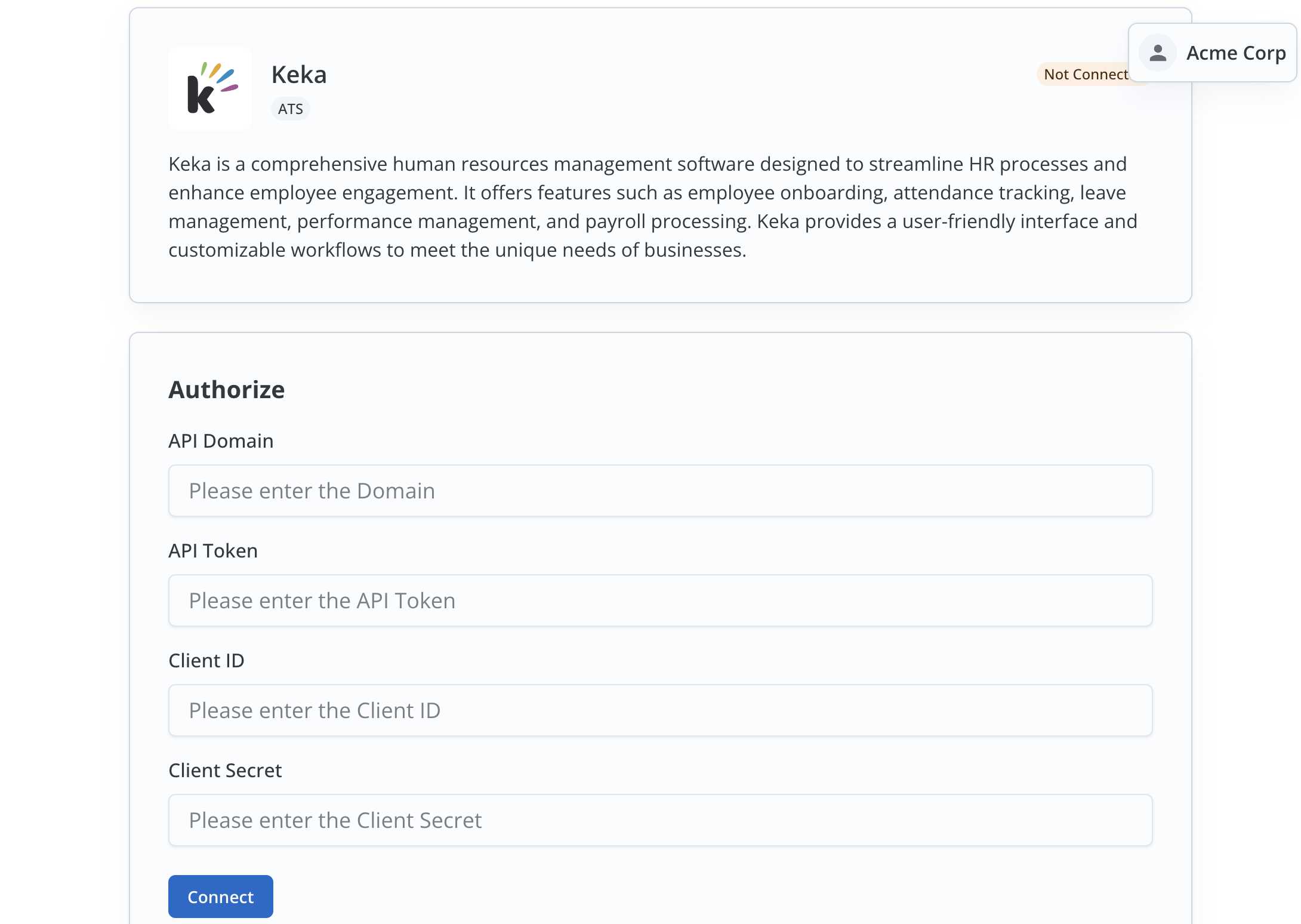This screenshot has width=1301, height=924.
Task: Focus the API Token input field
Action: (x=659, y=600)
